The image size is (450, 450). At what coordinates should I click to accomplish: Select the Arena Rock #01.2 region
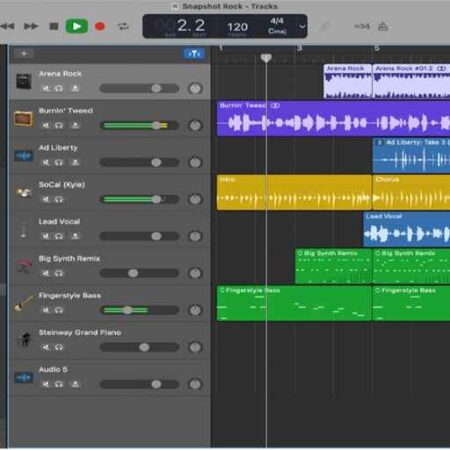pyautogui.click(x=411, y=82)
